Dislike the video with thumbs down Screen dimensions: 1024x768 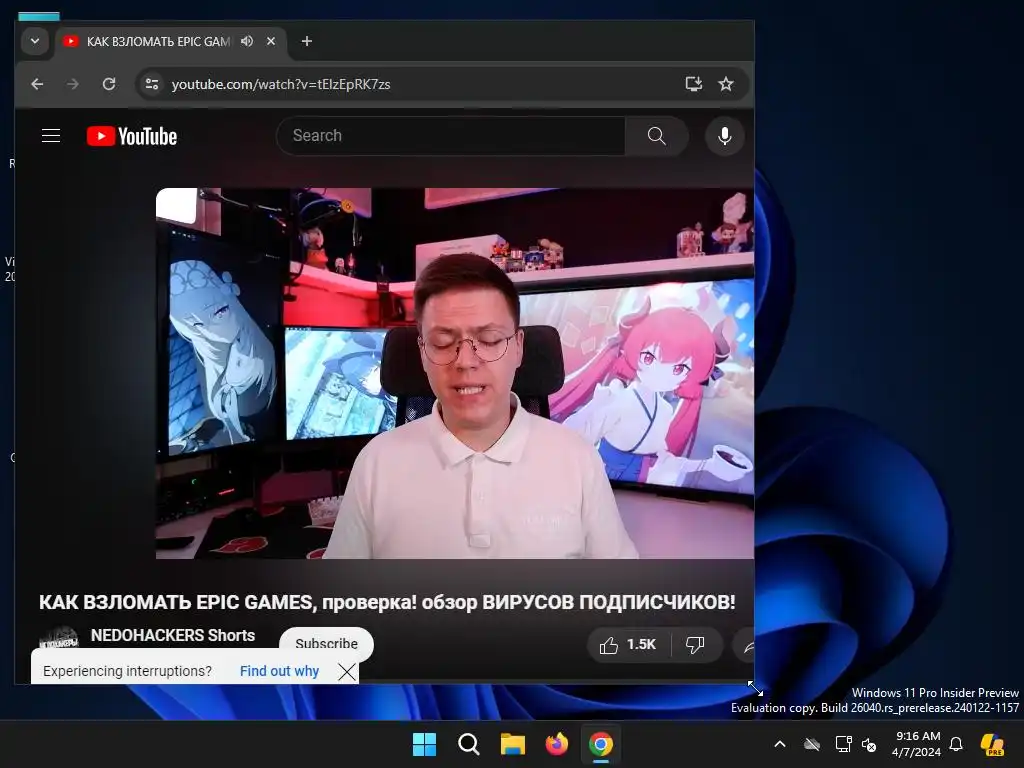(x=696, y=645)
